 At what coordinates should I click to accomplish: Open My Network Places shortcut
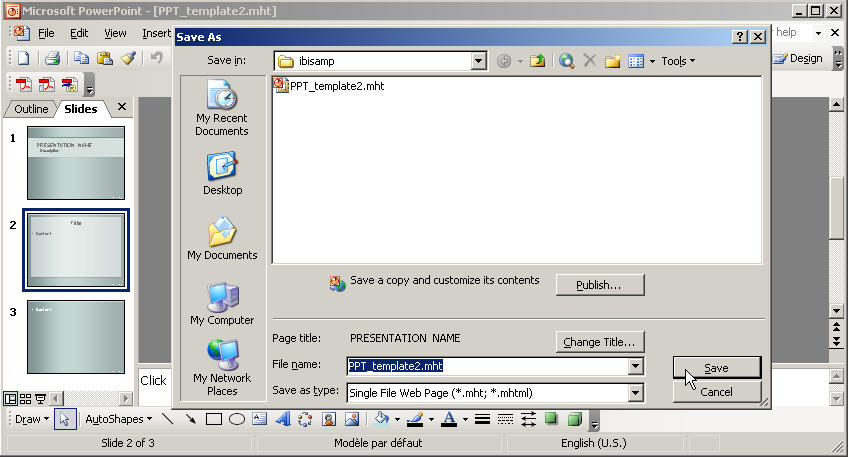(222, 367)
